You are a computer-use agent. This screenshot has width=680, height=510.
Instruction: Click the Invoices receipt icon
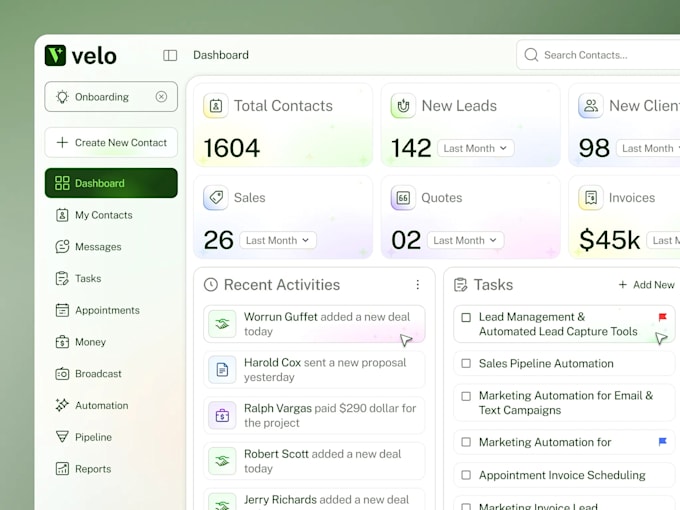pos(591,198)
